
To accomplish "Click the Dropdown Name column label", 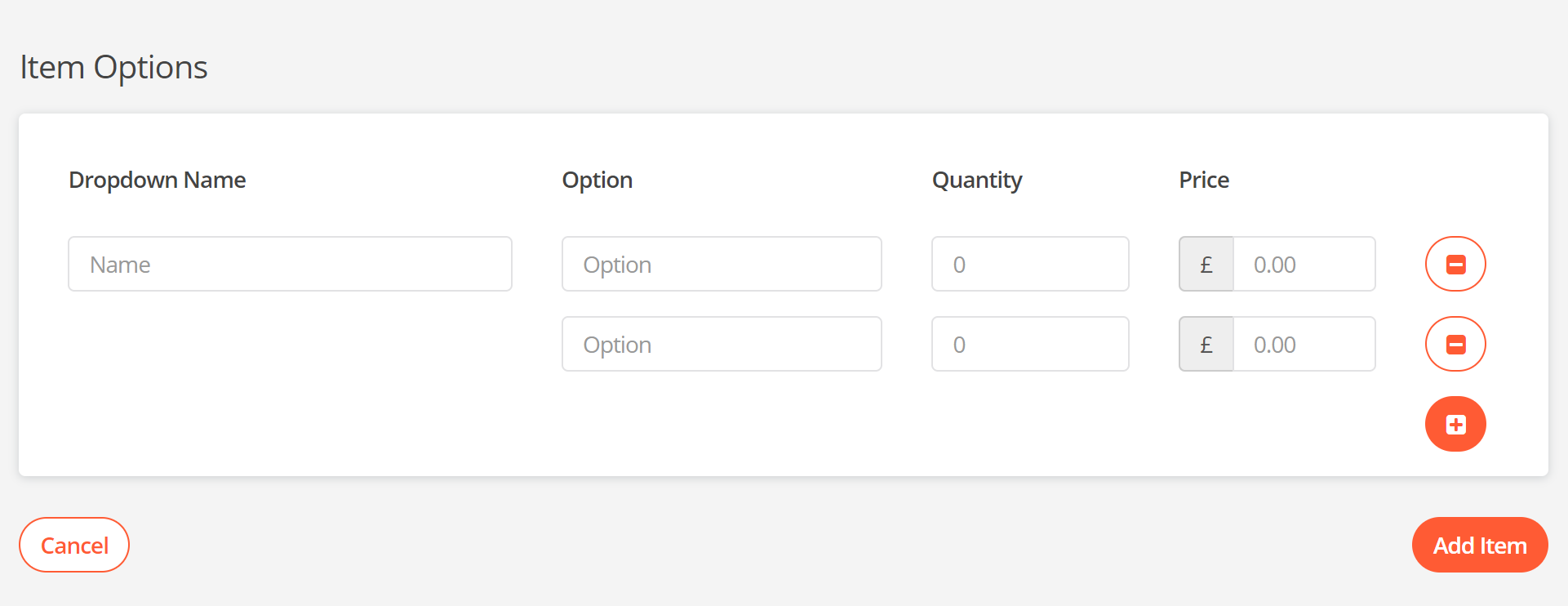I will (158, 180).
